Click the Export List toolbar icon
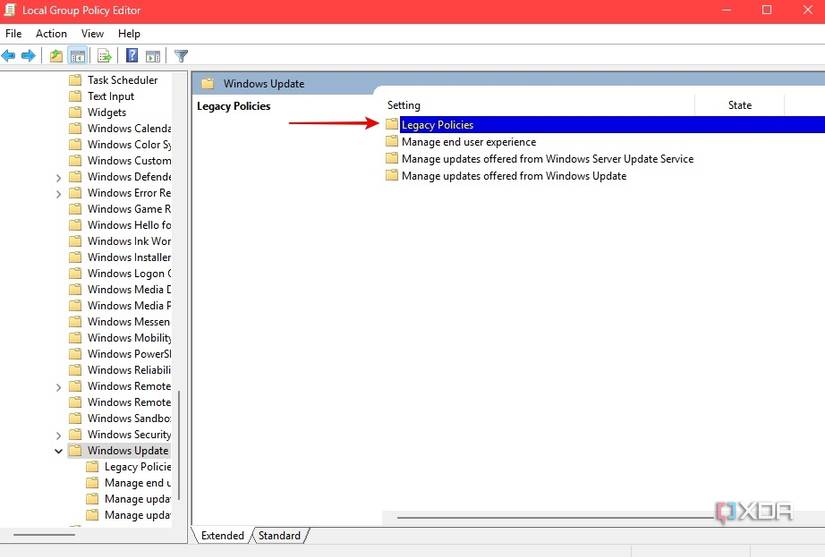The image size is (825, 557). point(104,55)
